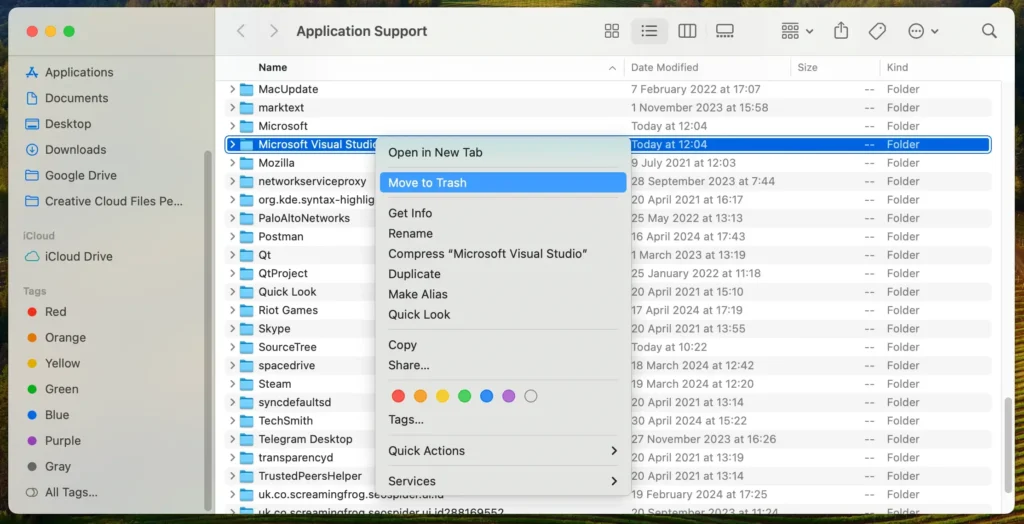The width and height of the screenshot is (1024, 524).
Task: Select the Purple tag in sidebar
Action: (53, 440)
